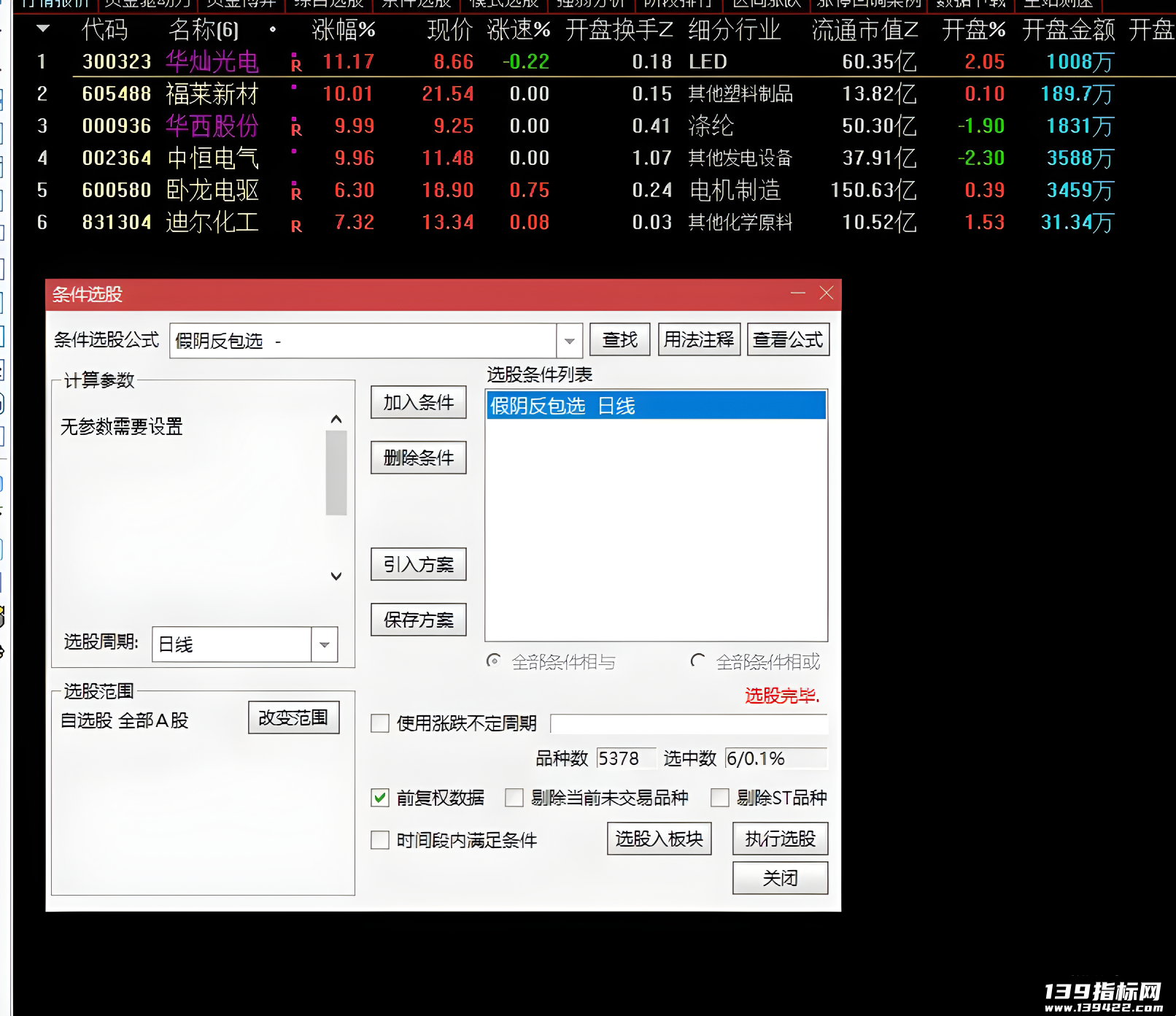This screenshot has width=1176, height=1016.
Task: Click the sort triangle above row numbers
Action: pos(43,29)
